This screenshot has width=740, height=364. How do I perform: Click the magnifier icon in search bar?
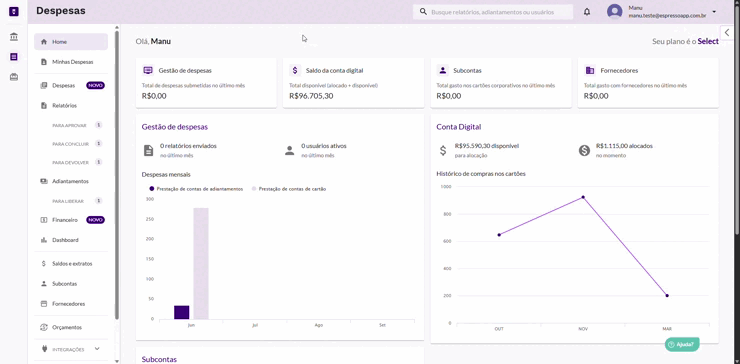point(423,12)
